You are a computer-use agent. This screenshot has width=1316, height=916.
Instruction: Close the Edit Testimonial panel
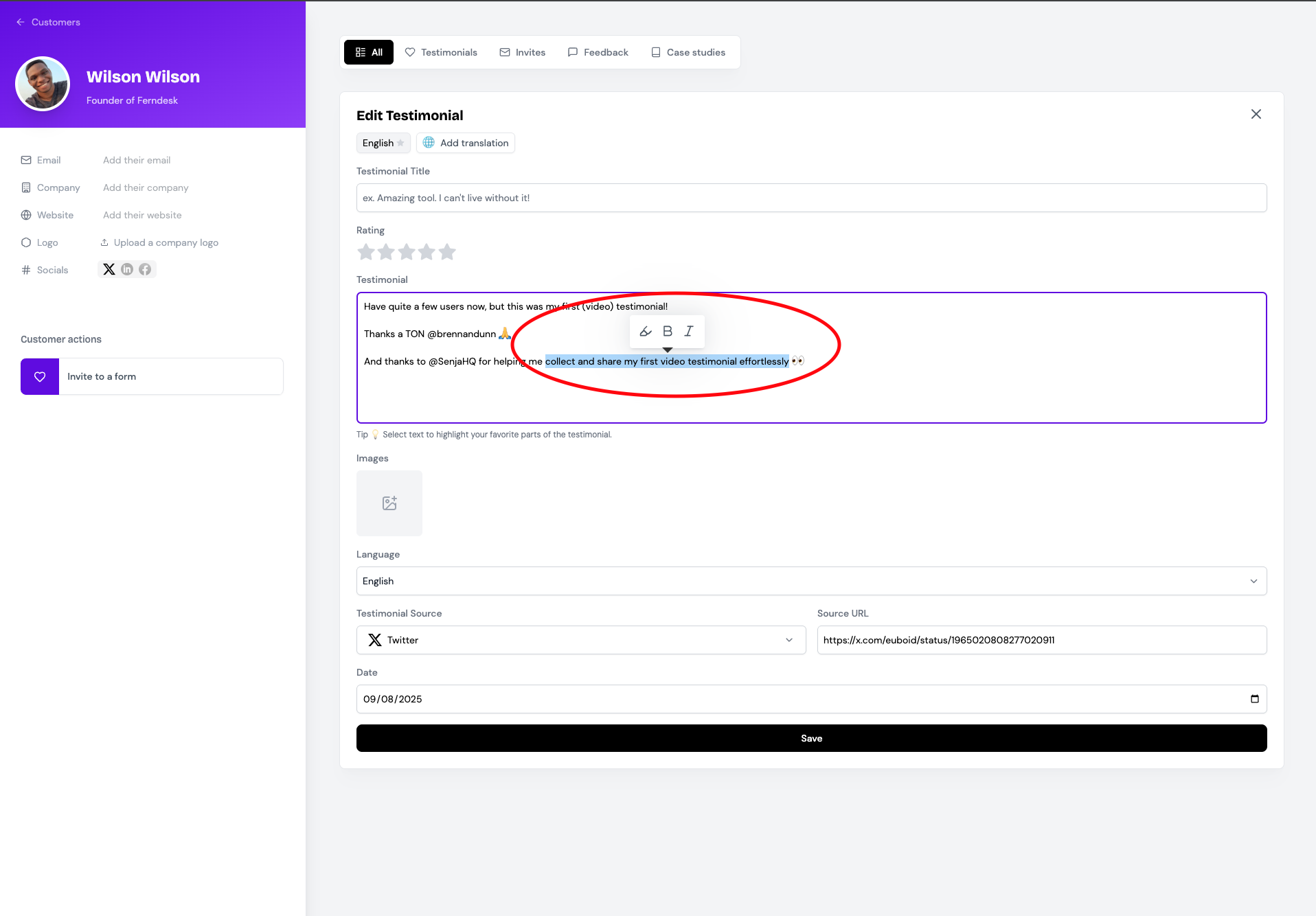tap(1256, 114)
